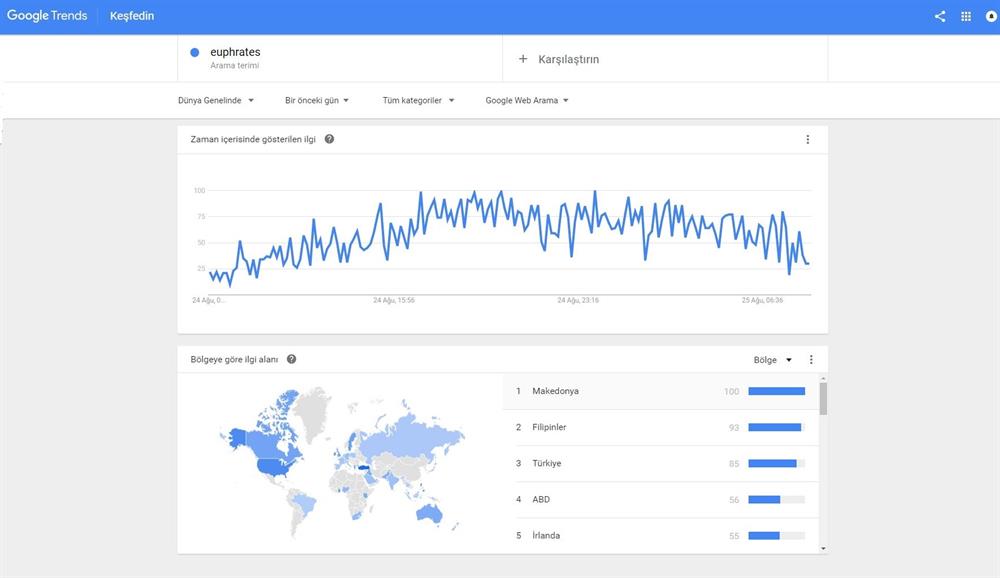The height and width of the screenshot is (578, 1000).
Task: Click the plus icon next to Karşılaştırın
Action: (522, 59)
